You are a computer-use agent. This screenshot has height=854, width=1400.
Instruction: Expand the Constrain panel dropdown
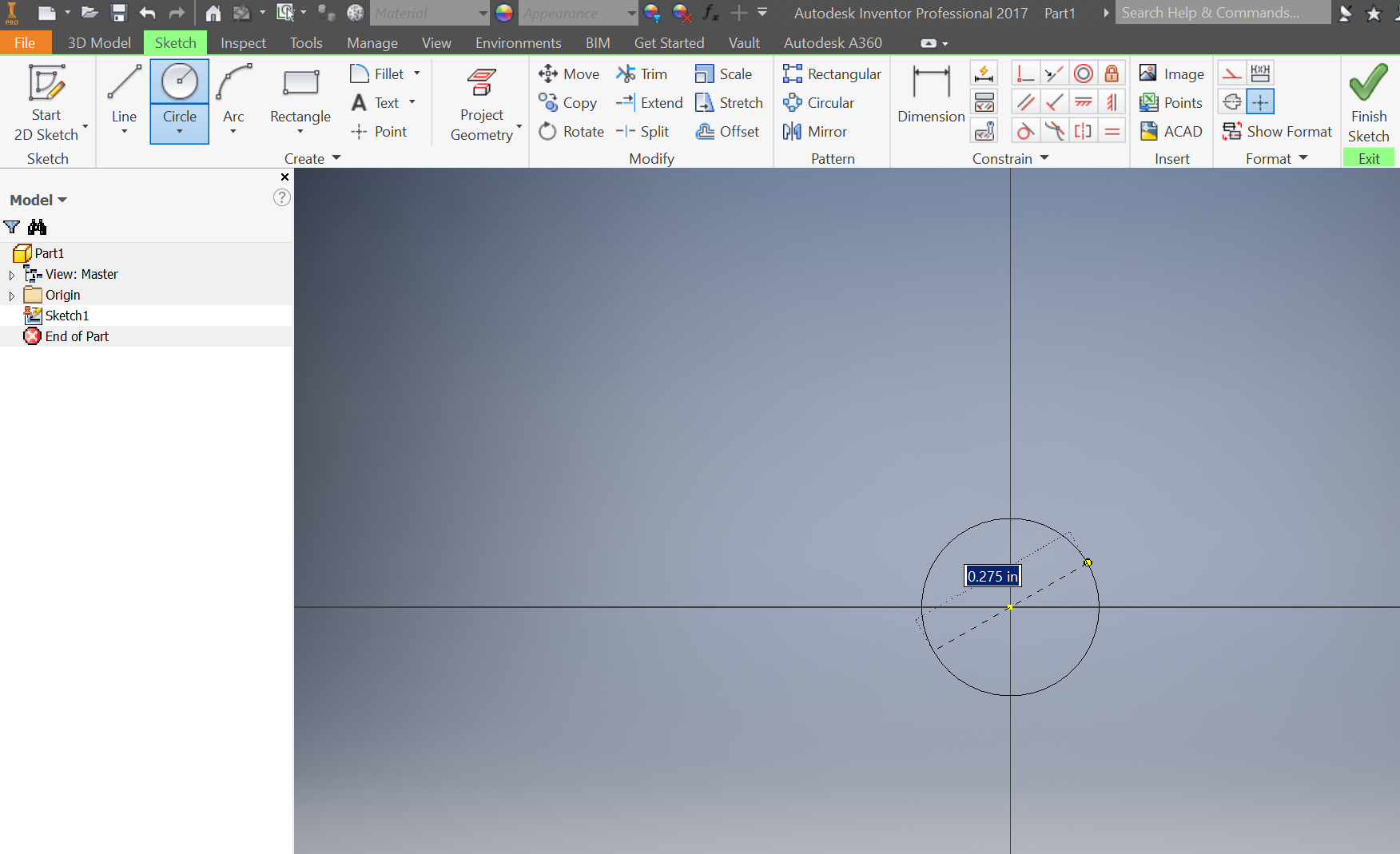1044,158
